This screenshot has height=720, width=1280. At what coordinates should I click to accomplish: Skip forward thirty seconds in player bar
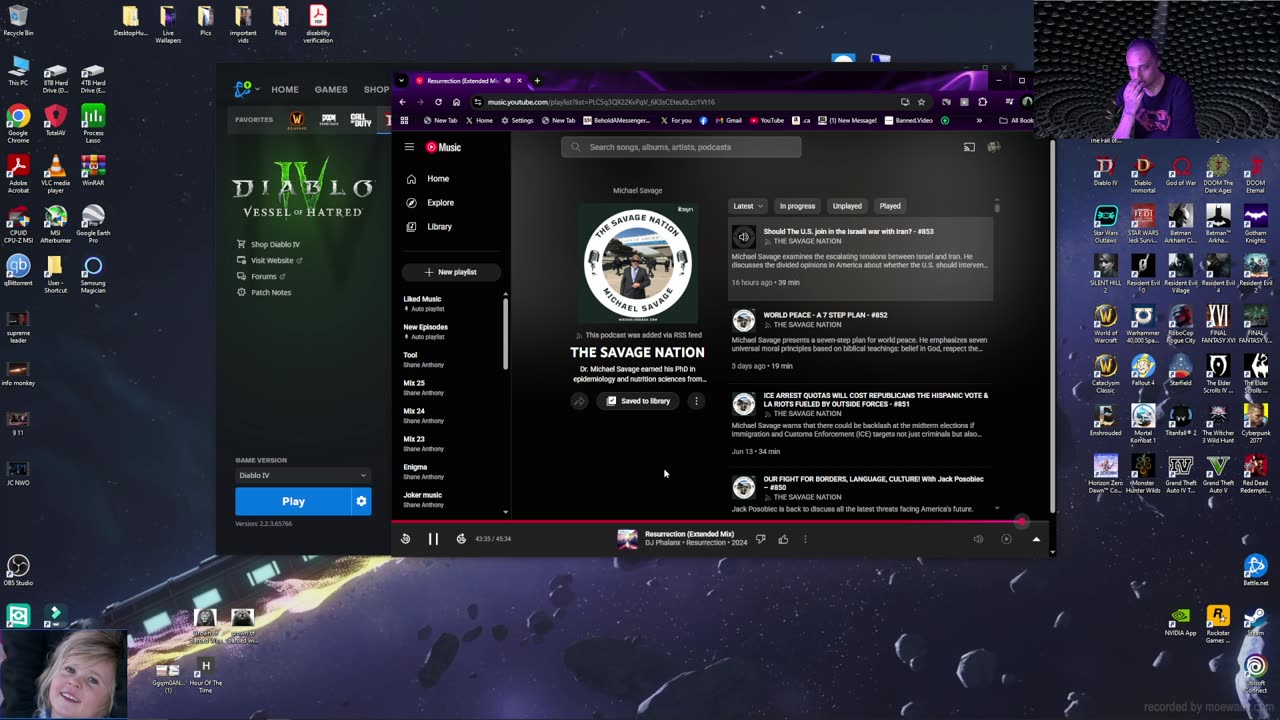[461, 539]
